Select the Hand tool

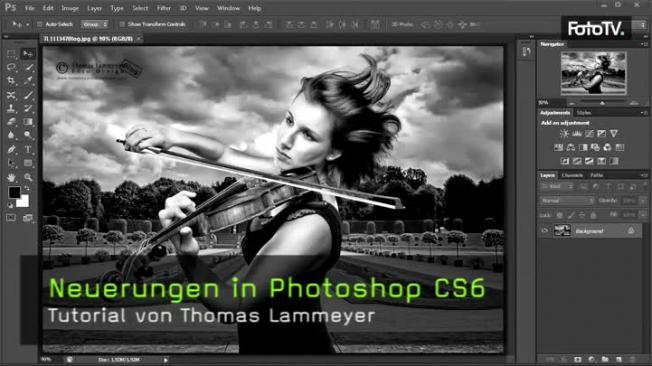pos(11,177)
